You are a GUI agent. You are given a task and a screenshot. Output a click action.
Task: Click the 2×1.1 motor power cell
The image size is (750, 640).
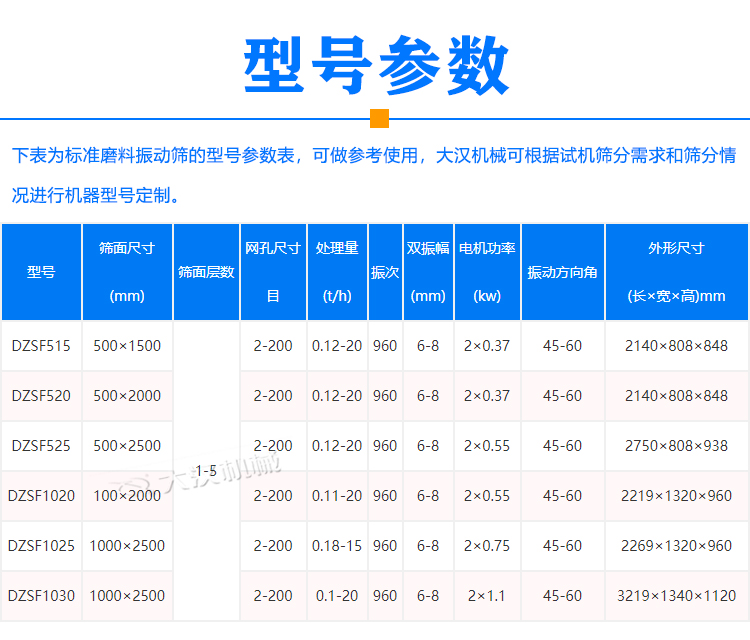(487, 596)
